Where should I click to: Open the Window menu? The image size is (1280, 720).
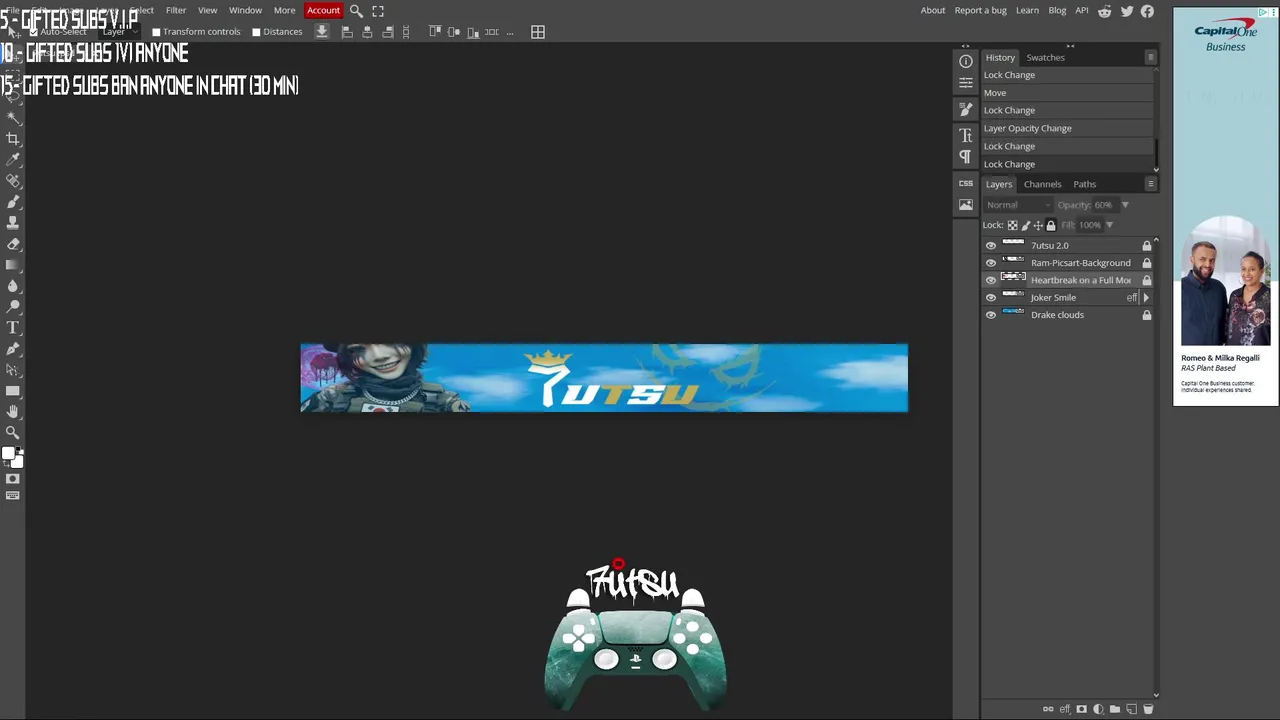(245, 10)
